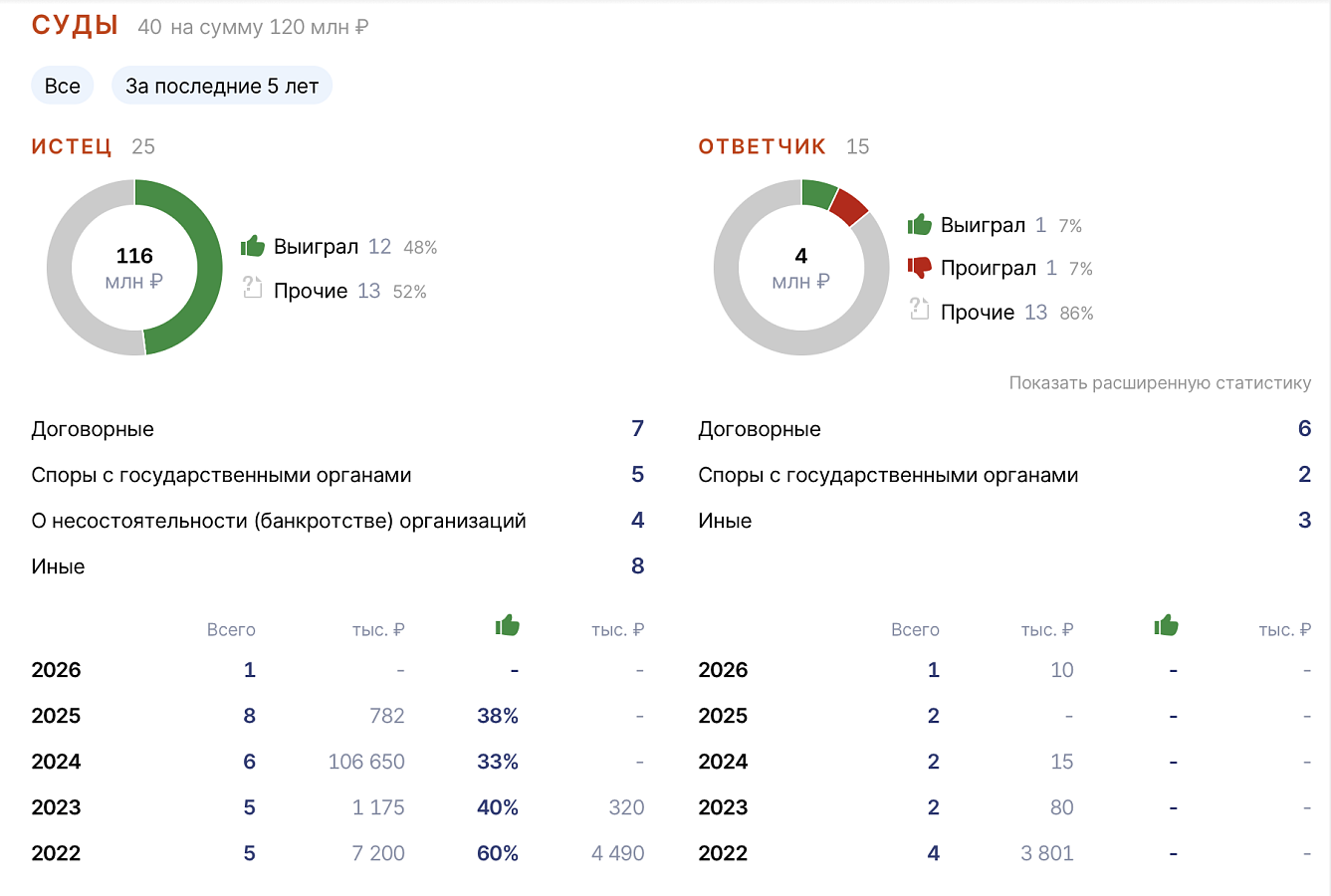Viewport: 1331px width, 896px height.
Task: Click thumbs-up column header in defendant table
Action: [x=1166, y=625]
